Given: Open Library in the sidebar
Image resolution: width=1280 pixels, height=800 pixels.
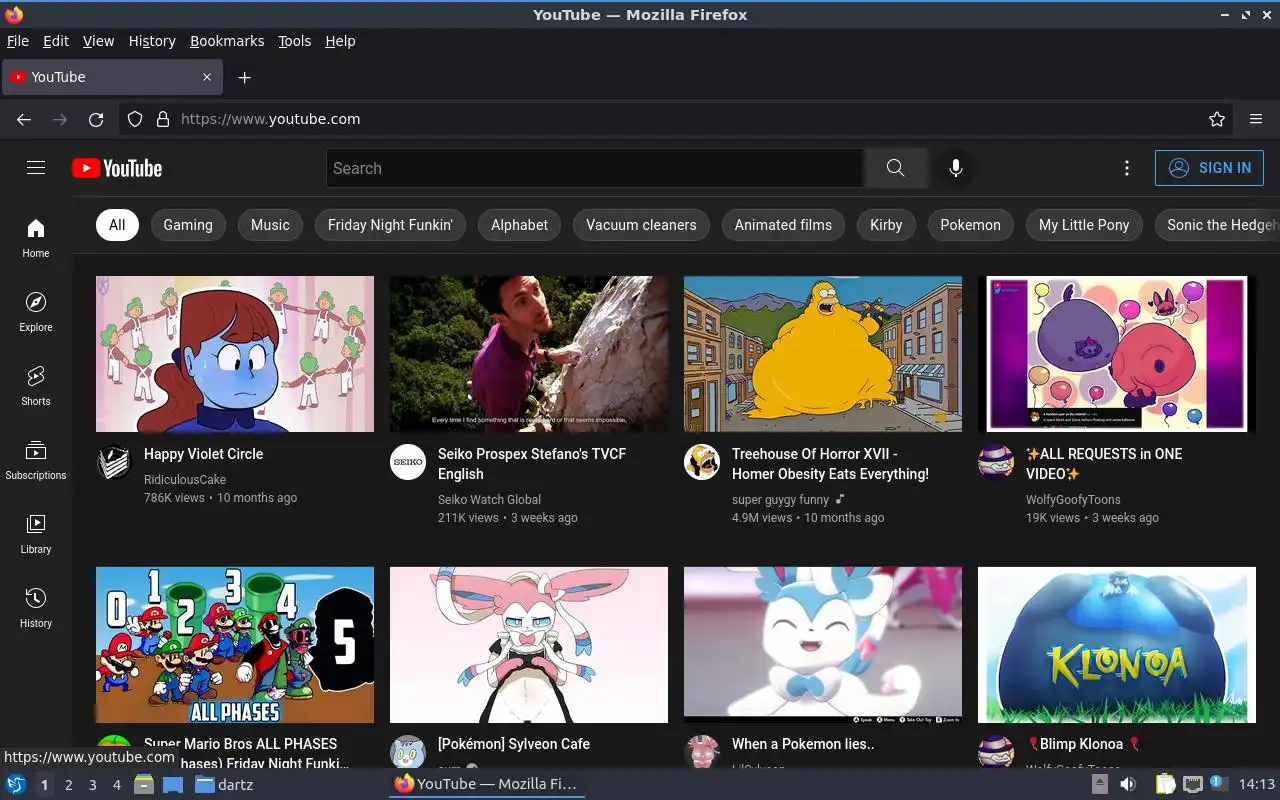Looking at the screenshot, I should coord(36,534).
